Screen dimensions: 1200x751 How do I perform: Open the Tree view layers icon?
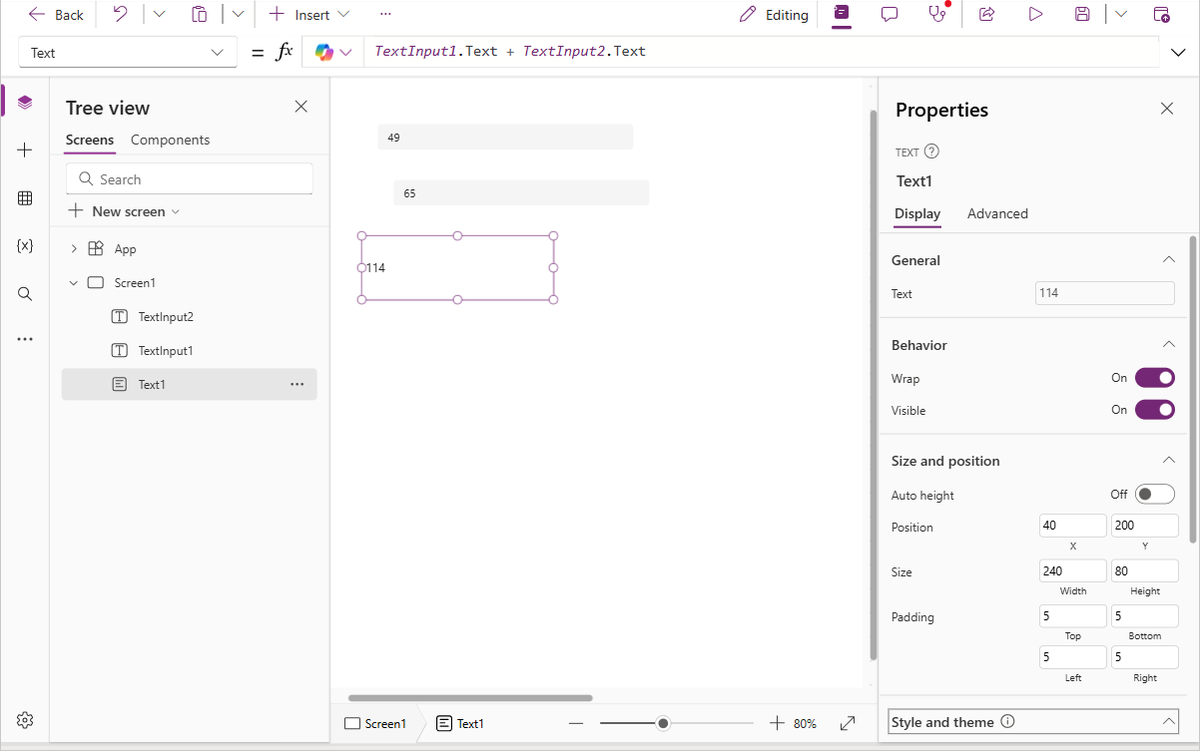[25, 102]
